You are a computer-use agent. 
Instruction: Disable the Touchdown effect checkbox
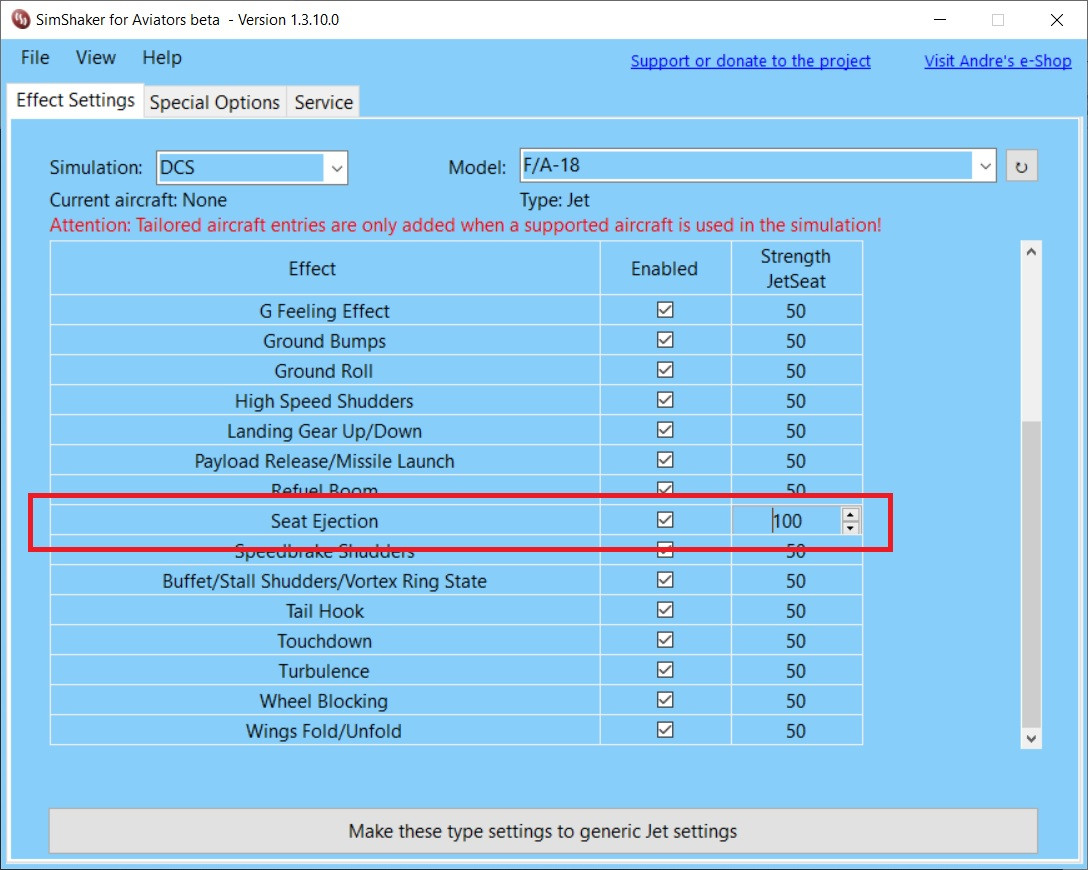pyautogui.click(x=665, y=640)
